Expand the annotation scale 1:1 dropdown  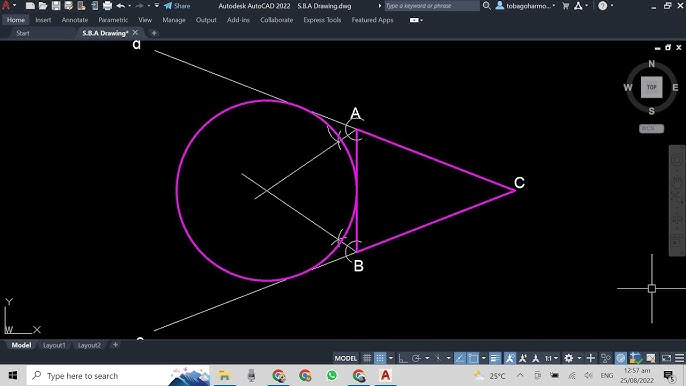[x=551, y=358]
